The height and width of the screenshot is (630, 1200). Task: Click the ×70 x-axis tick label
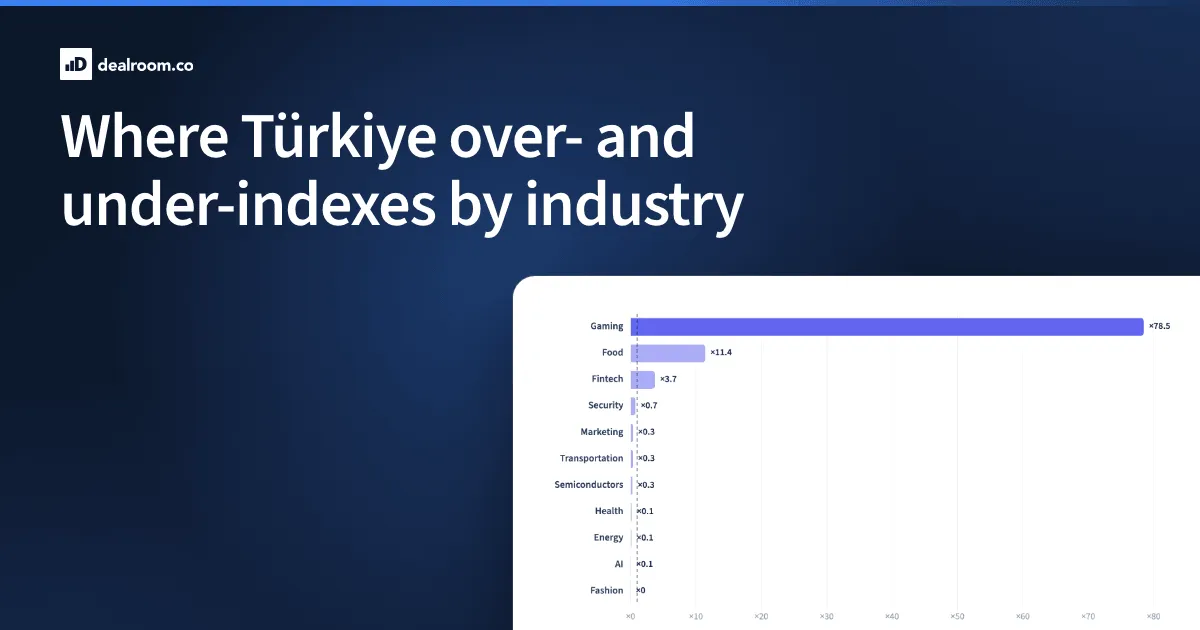[x=1088, y=616]
